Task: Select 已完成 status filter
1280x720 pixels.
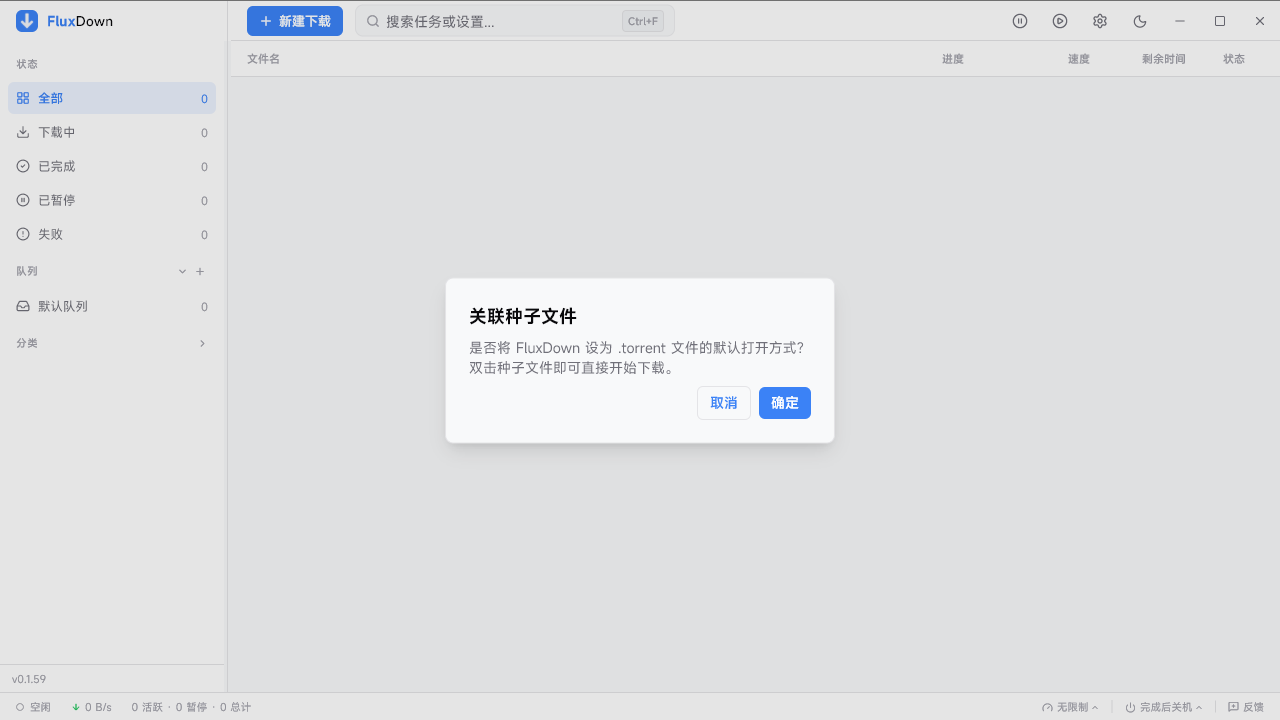Action: tap(112, 166)
